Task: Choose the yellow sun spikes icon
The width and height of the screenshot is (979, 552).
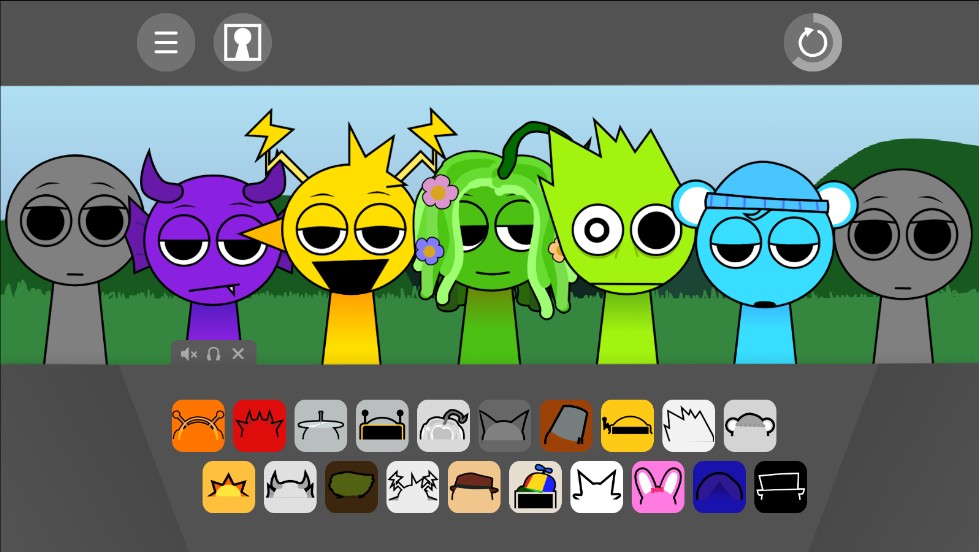Action: coord(229,487)
